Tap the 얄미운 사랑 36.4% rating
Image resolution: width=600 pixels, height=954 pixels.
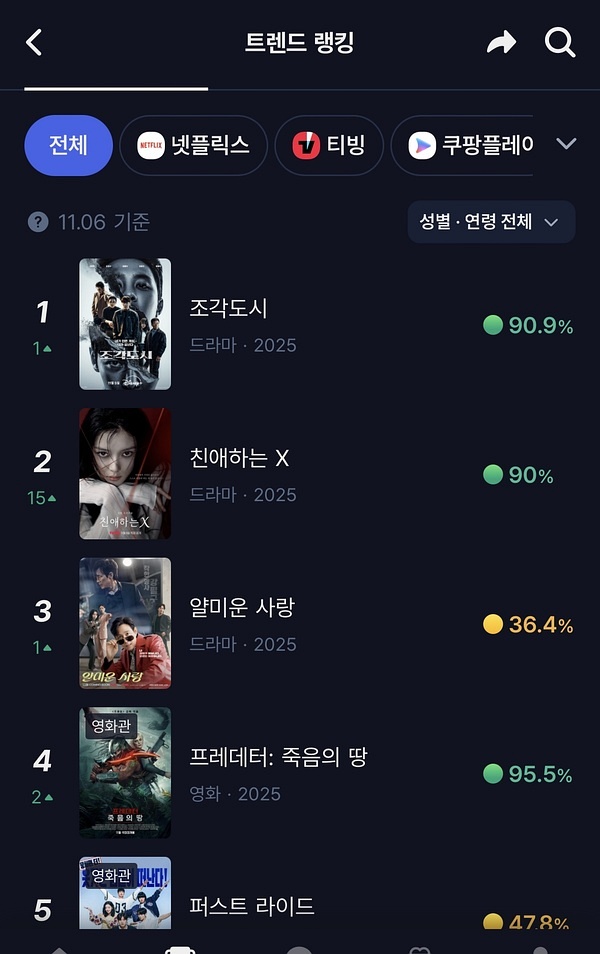coord(528,625)
